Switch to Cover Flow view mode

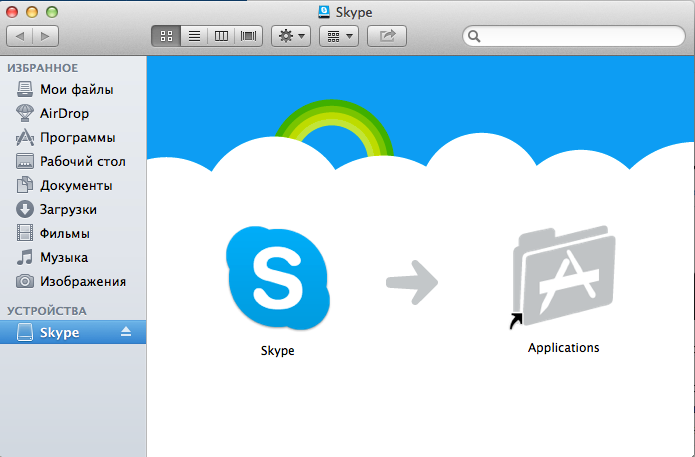[x=247, y=35]
